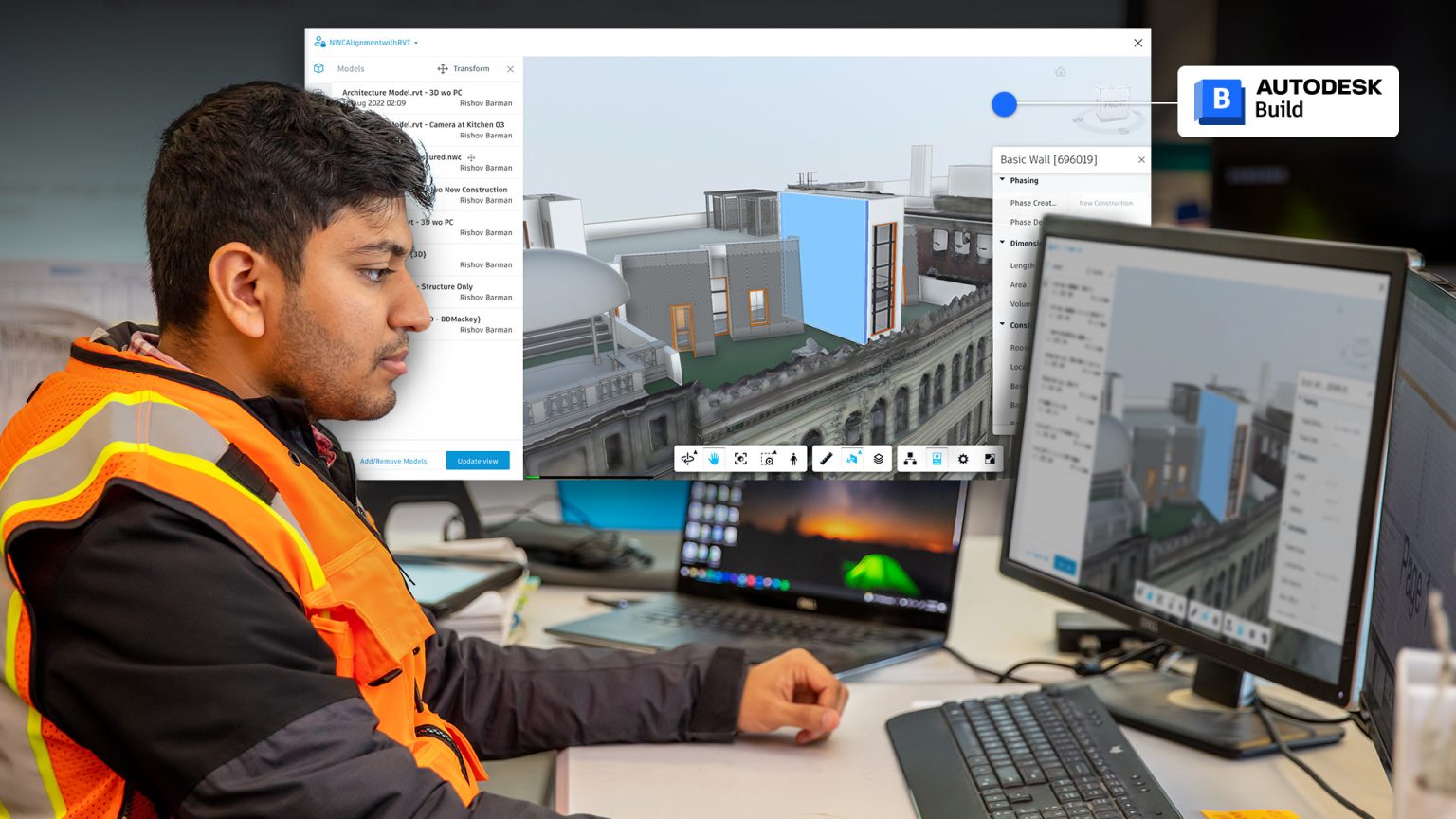Collapse the Phasing section
This screenshot has height=819, width=1456.
[1002, 180]
